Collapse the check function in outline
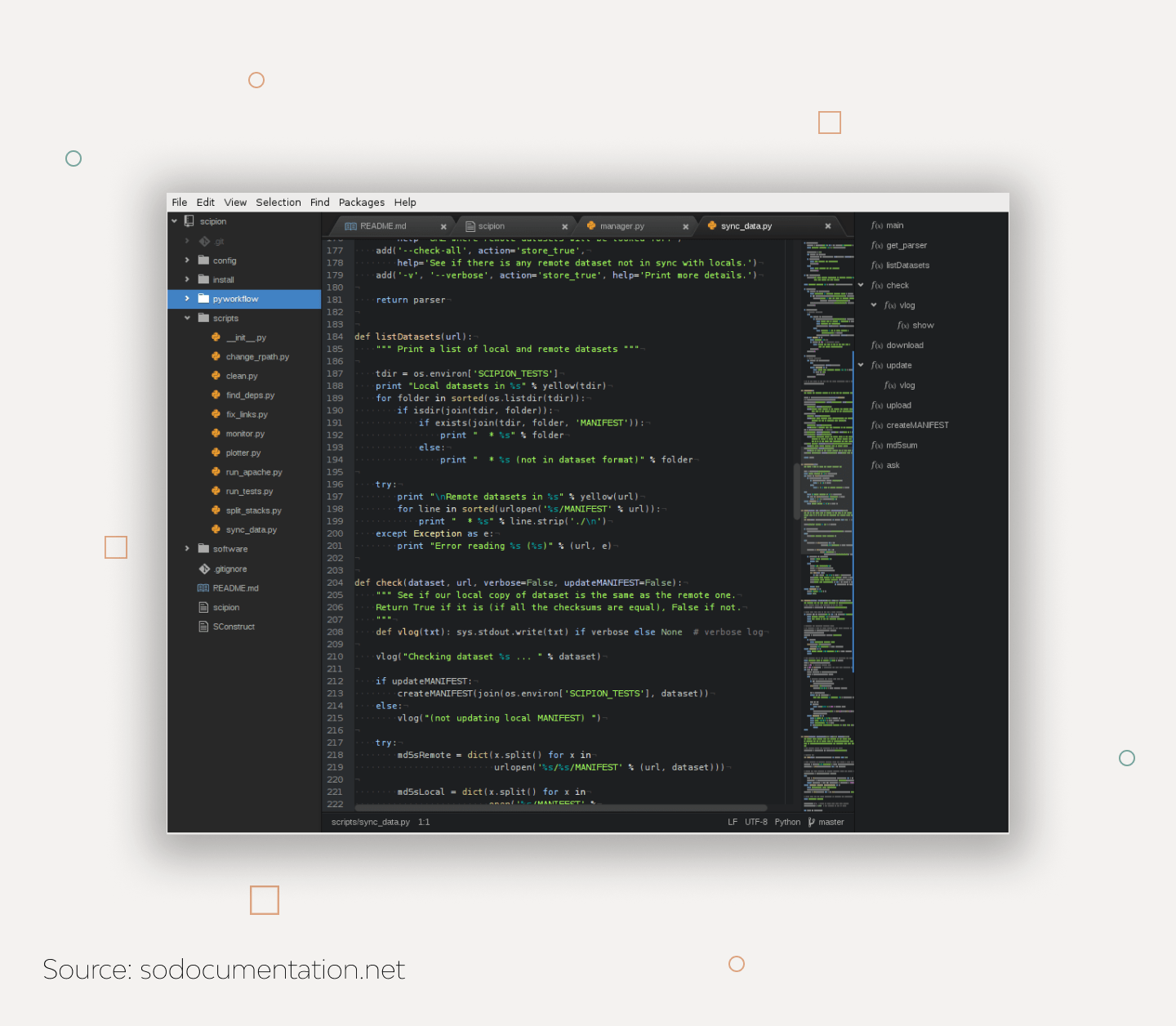 (x=861, y=285)
